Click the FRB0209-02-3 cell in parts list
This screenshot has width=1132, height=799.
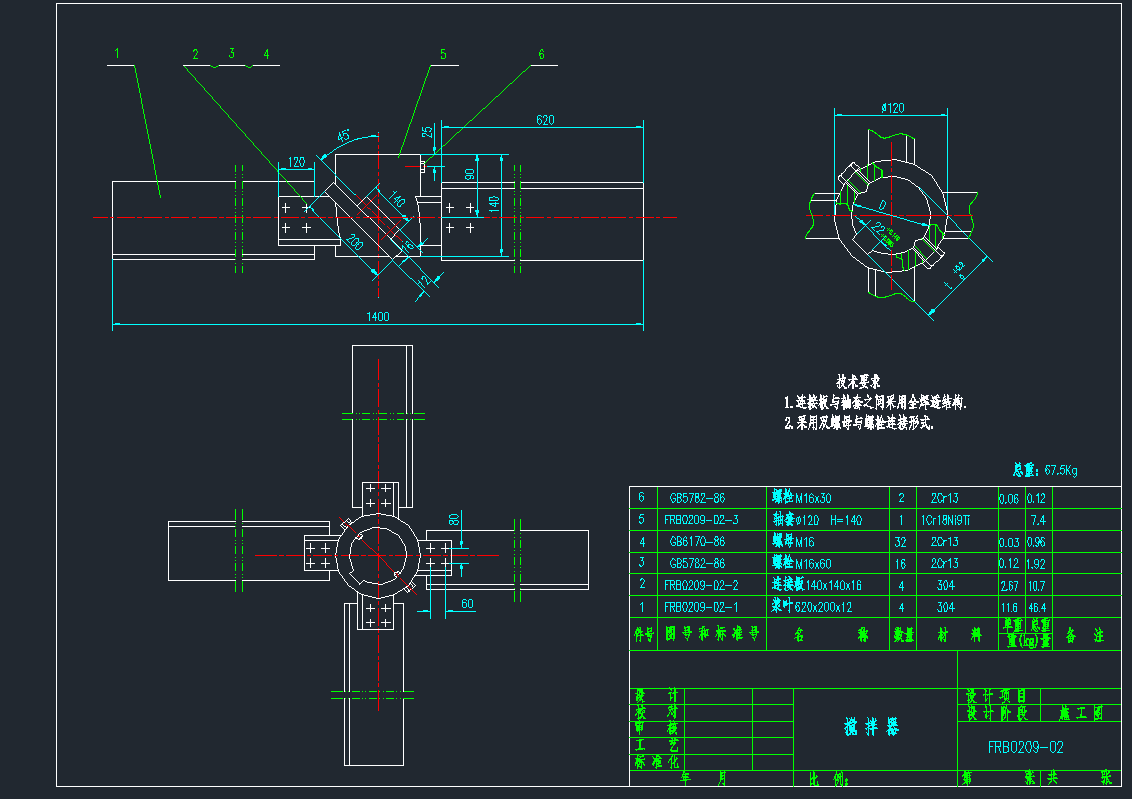(700, 520)
